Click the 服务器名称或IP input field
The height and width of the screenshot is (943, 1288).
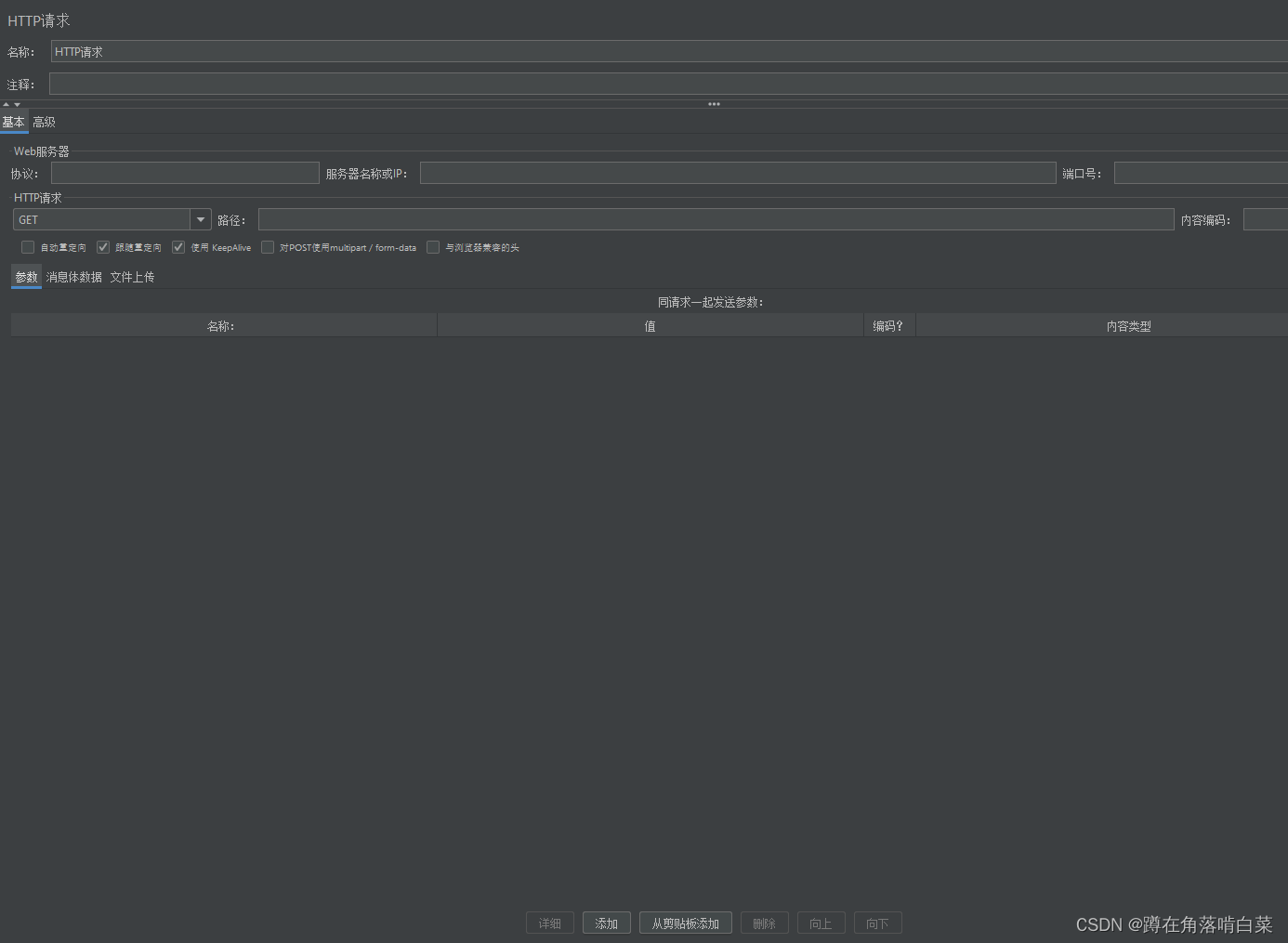click(738, 174)
